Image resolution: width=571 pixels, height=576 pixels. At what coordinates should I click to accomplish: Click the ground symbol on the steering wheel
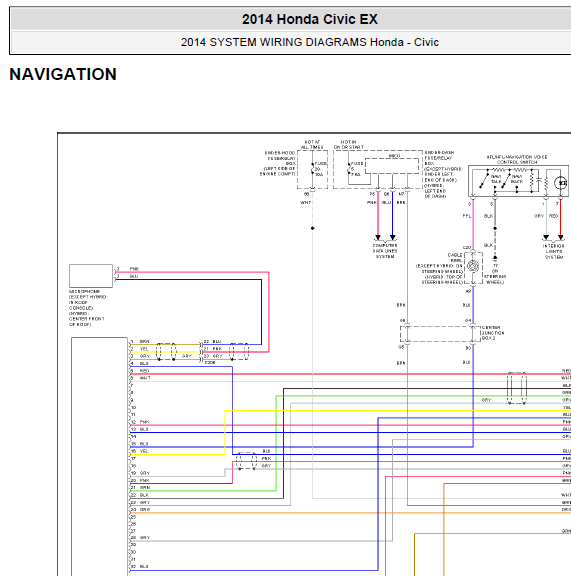495,258
